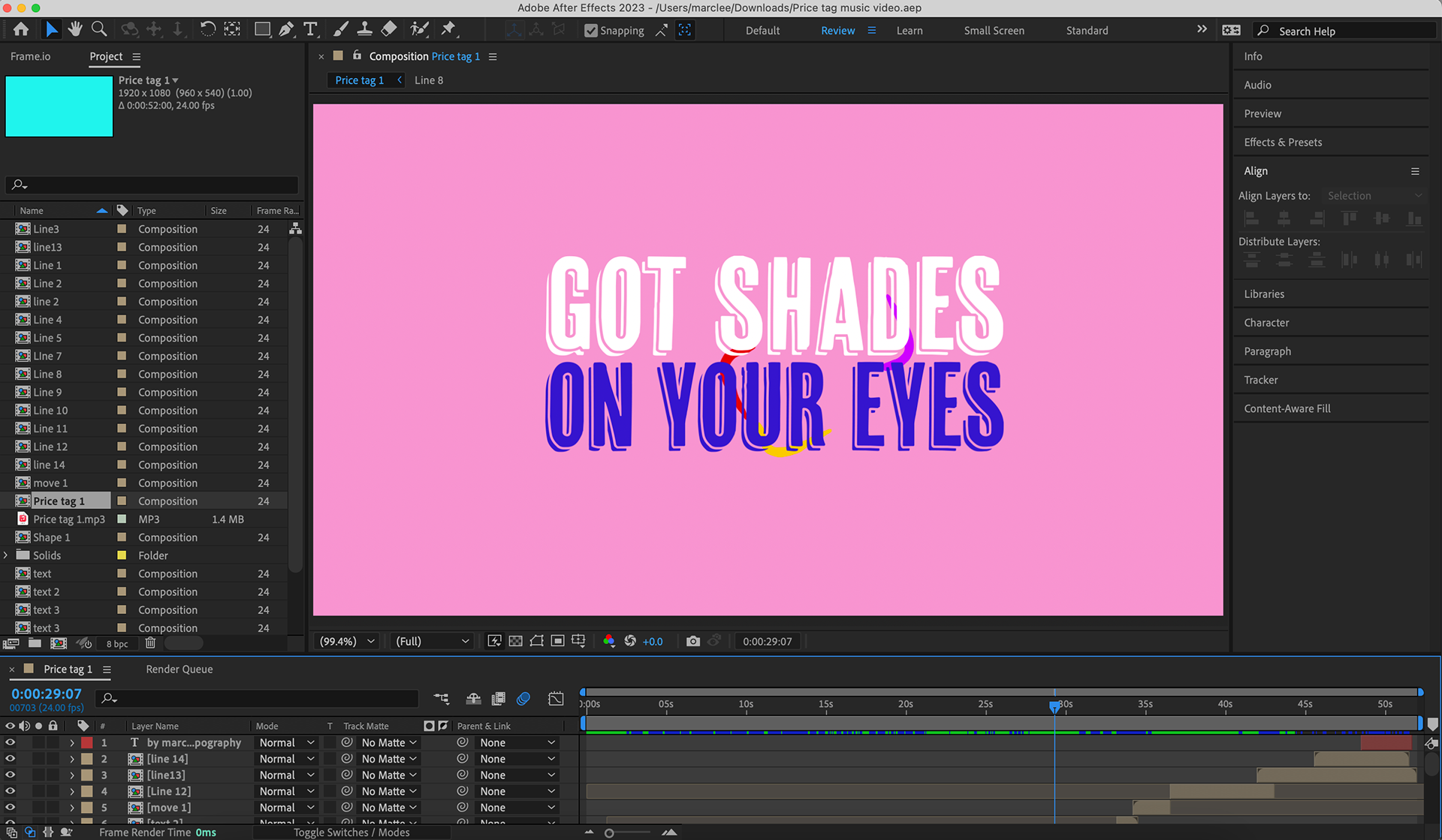Open channel and color management icon

click(609, 641)
